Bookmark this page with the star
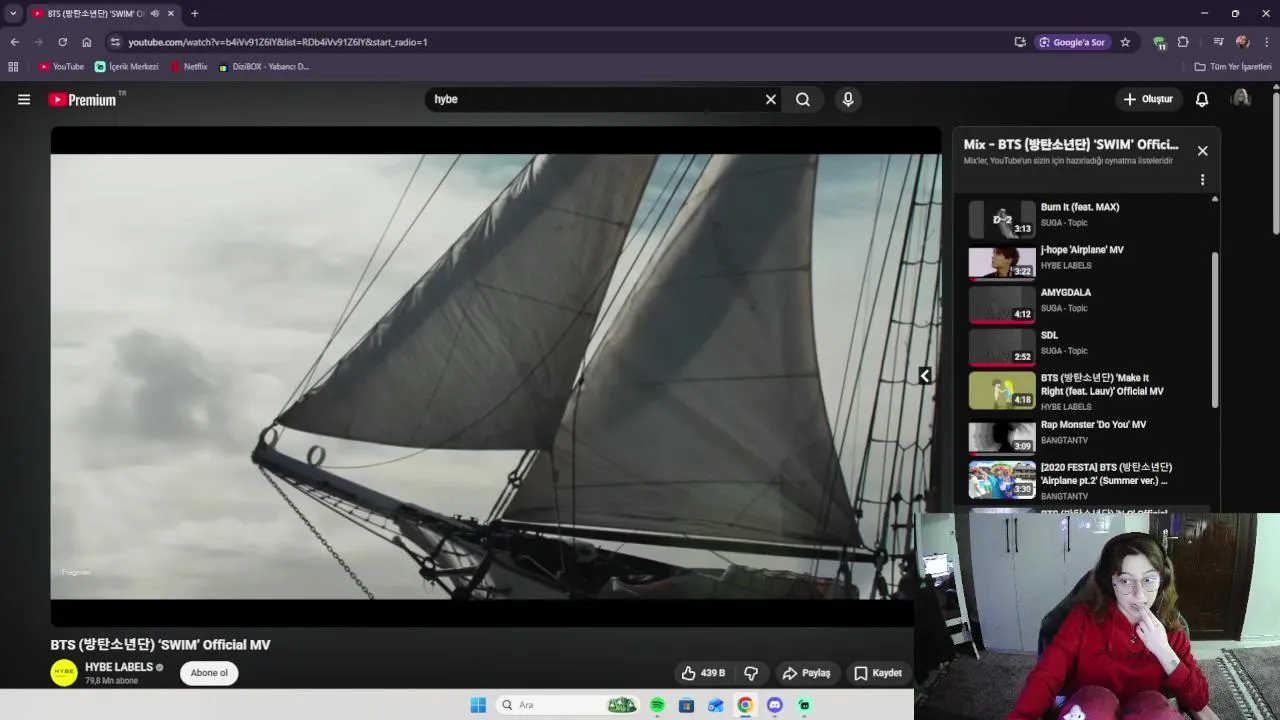The image size is (1280, 720). pos(1125,42)
